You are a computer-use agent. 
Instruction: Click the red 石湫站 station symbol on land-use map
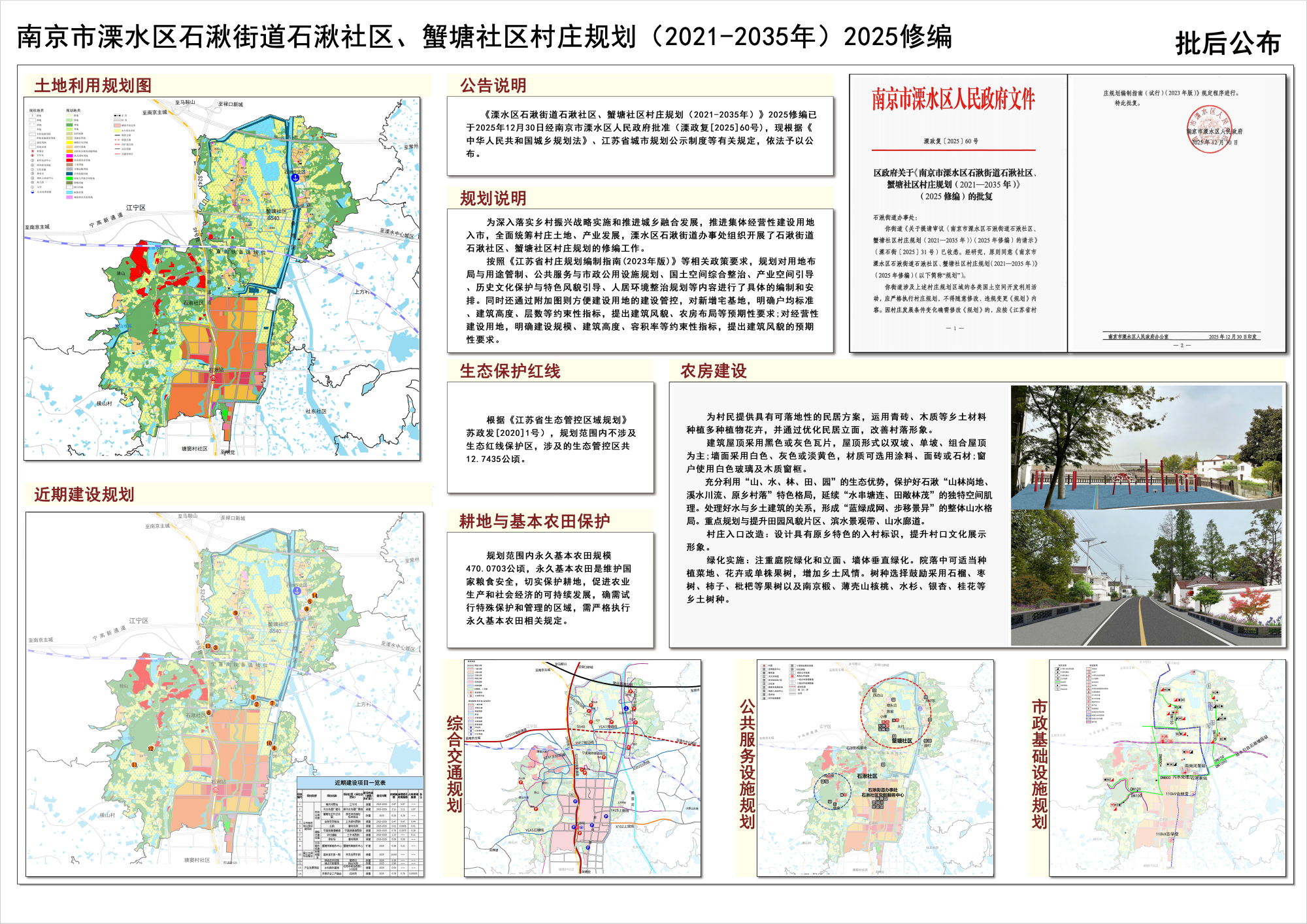coord(214,377)
